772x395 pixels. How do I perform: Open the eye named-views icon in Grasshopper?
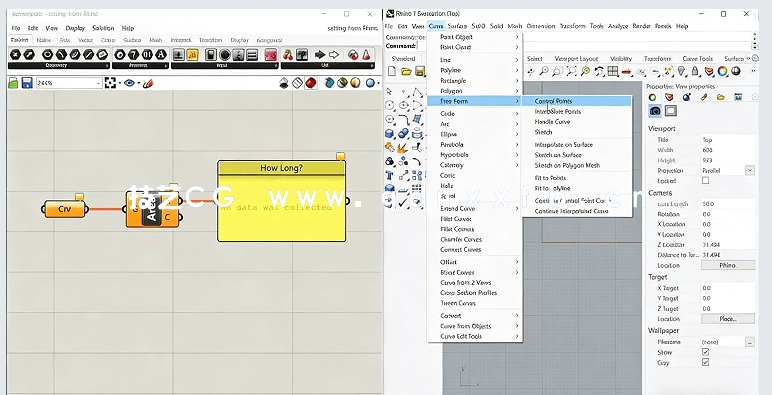(x=129, y=83)
